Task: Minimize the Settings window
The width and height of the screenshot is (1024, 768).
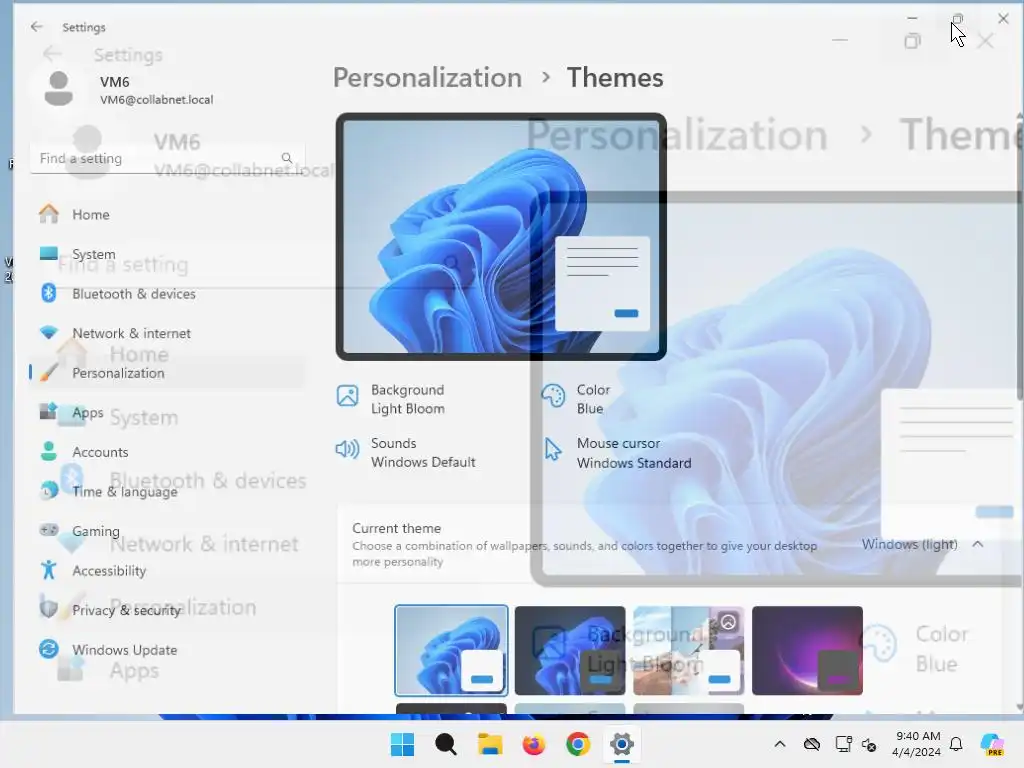Action: 912,18
